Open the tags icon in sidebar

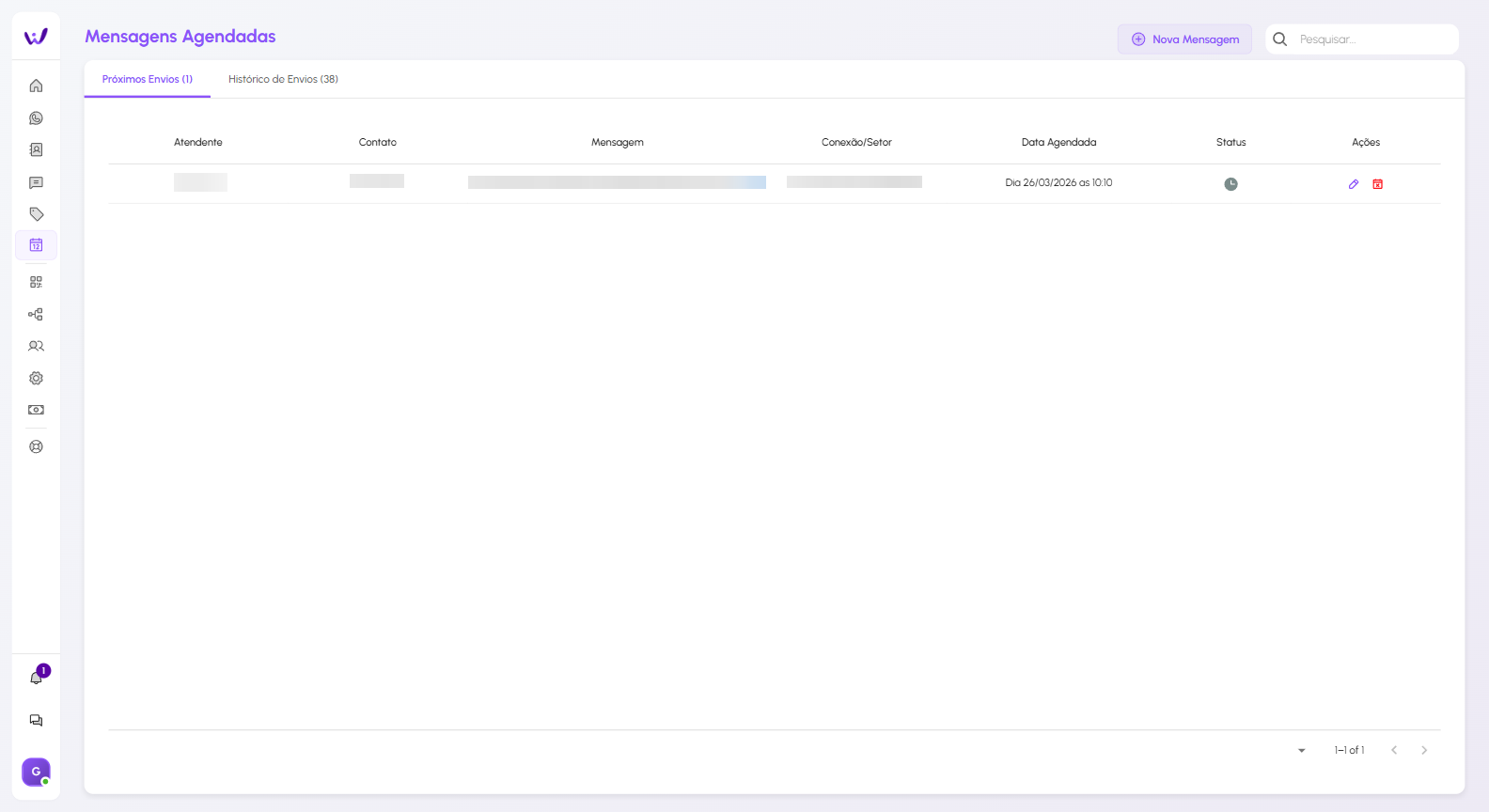point(36,214)
